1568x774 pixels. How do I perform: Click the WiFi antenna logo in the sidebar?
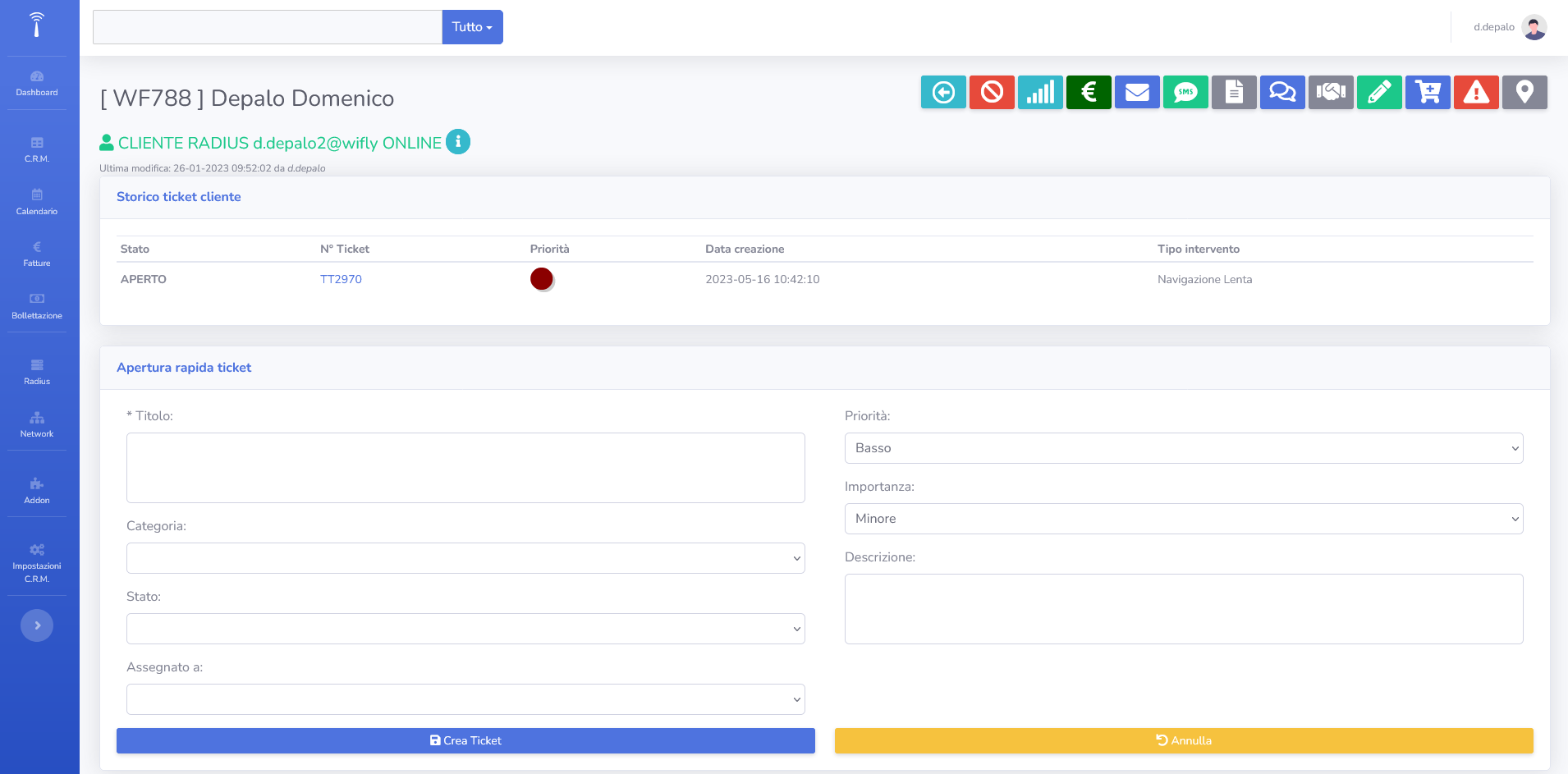37,25
